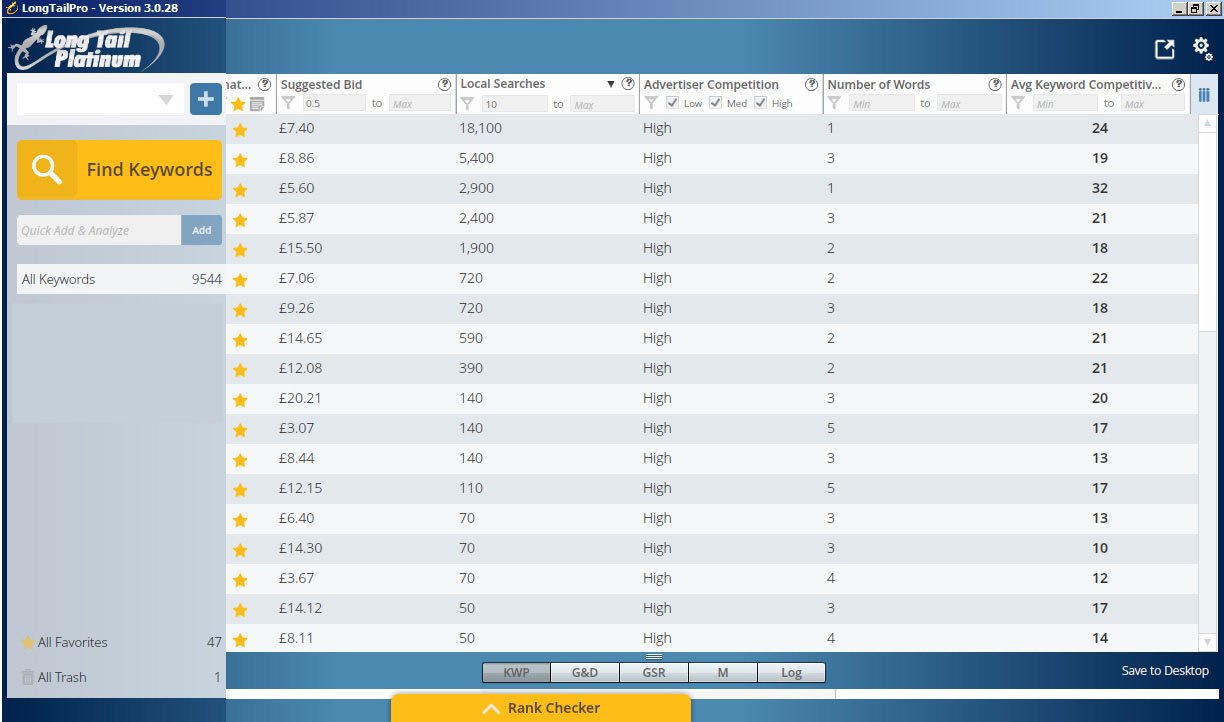This screenshot has height=722, width=1224.
Task: Toggle the Med competition checkbox
Action: (x=716, y=103)
